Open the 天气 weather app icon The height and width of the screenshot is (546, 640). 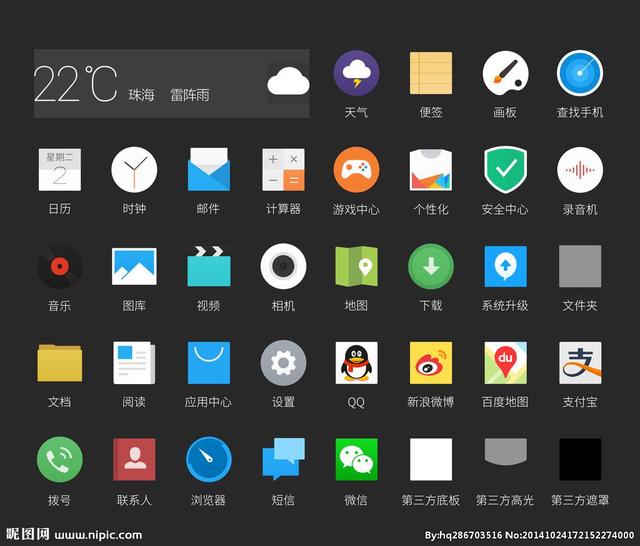(356, 73)
